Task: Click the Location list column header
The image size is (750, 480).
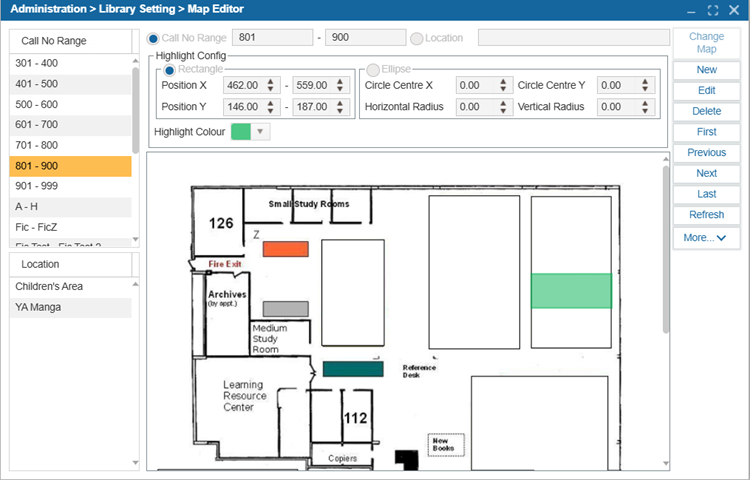Action: tap(70, 264)
